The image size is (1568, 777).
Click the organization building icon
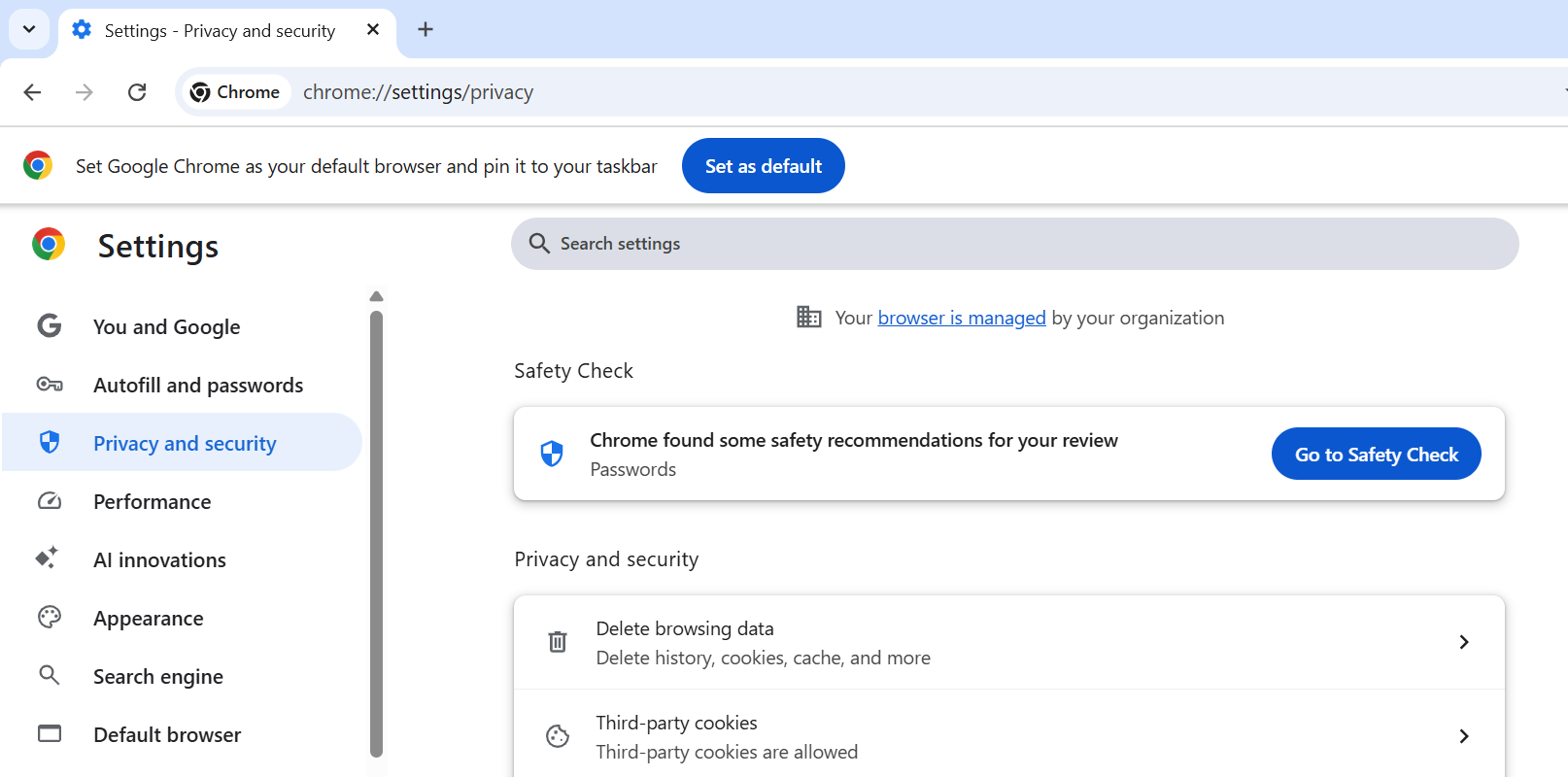tap(809, 317)
